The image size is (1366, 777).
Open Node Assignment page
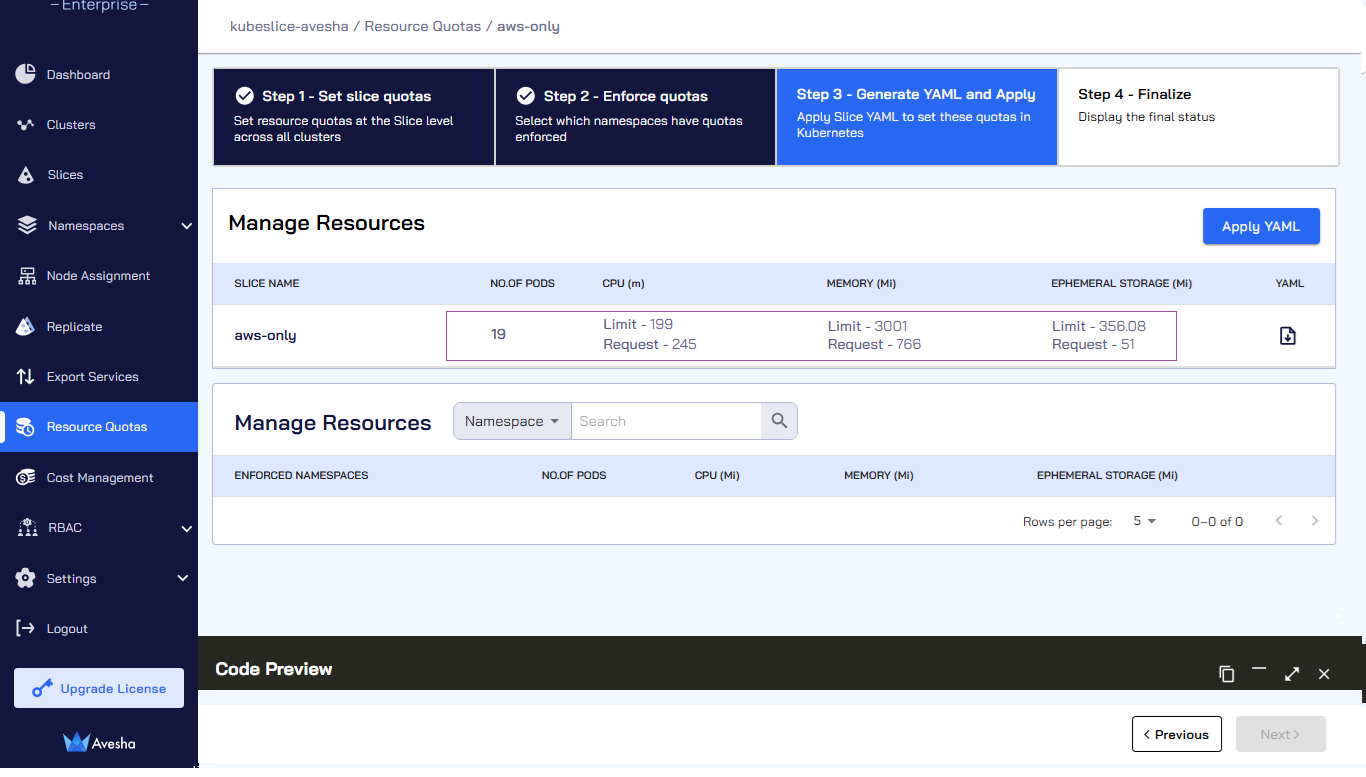click(98, 276)
